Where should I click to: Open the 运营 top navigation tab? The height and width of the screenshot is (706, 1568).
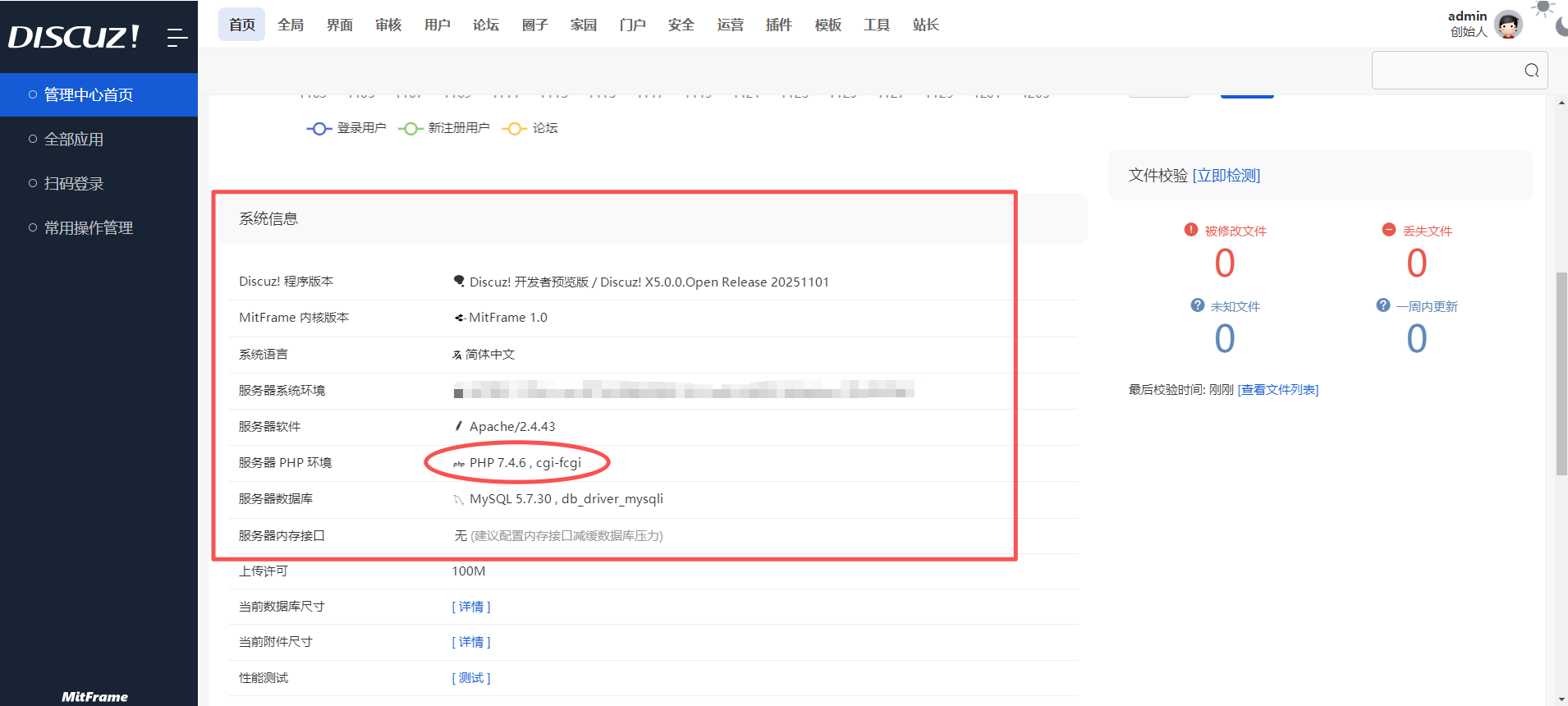tap(731, 25)
